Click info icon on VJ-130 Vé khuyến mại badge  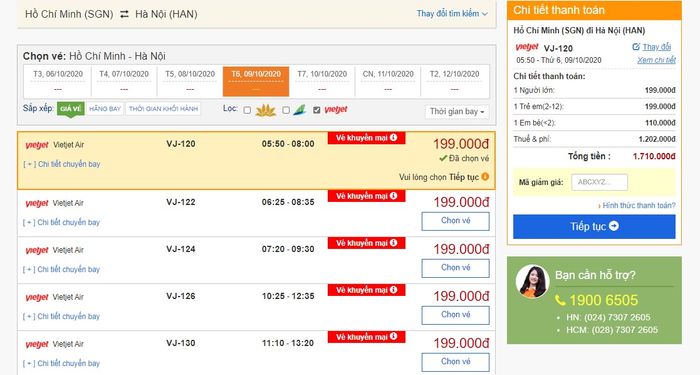(393, 337)
